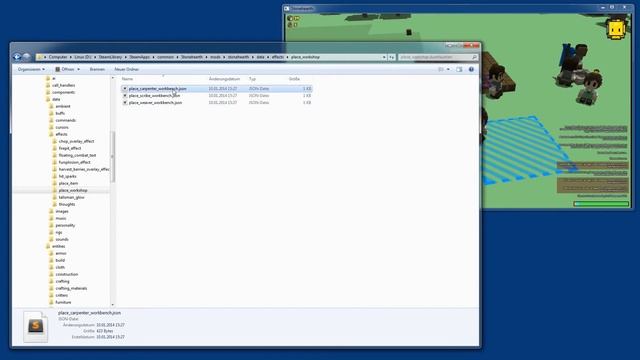Click the folder icon beside entities
The image size is (640, 360).
tap(48, 246)
